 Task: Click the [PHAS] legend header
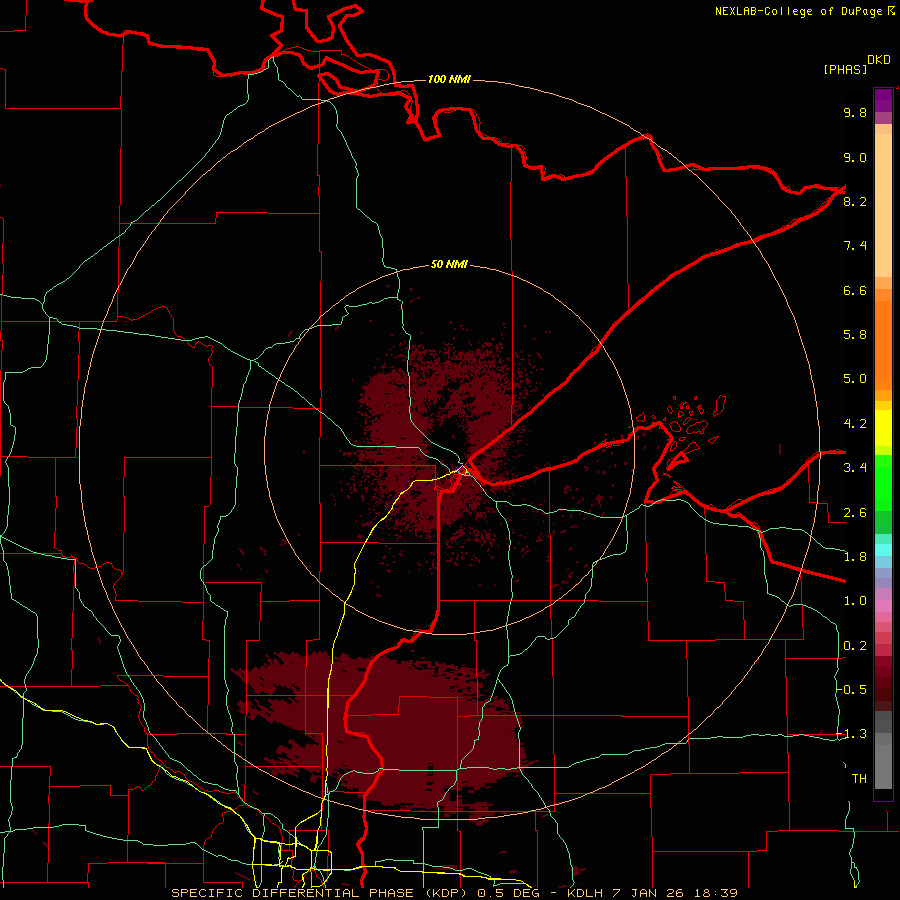845,69
